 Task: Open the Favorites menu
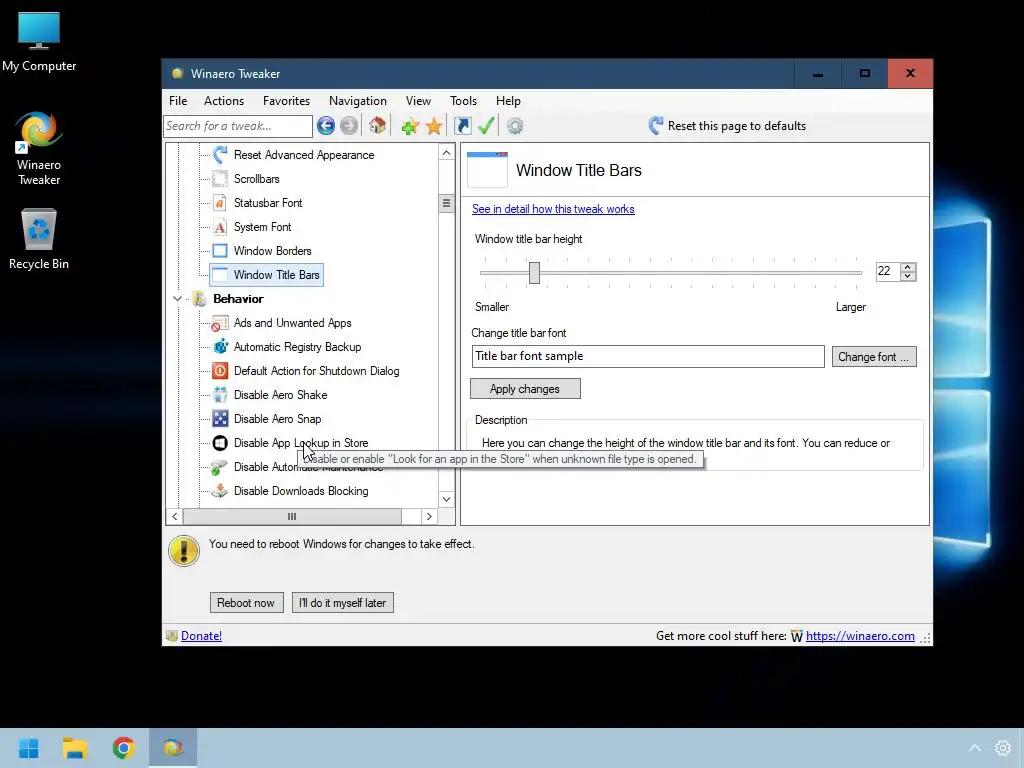coord(286,101)
